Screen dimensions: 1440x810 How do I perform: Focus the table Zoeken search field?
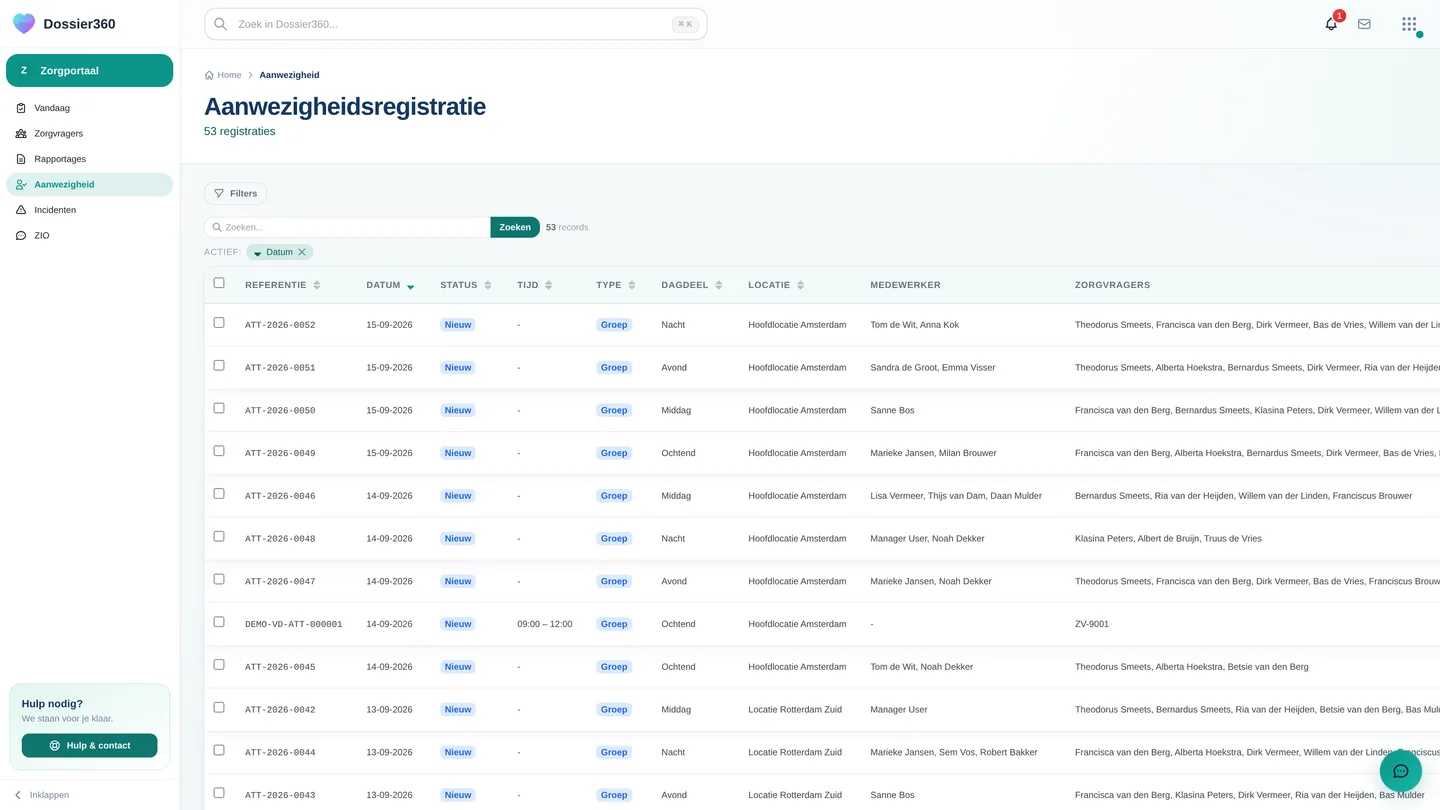pyautogui.click(x=347, y=227)
